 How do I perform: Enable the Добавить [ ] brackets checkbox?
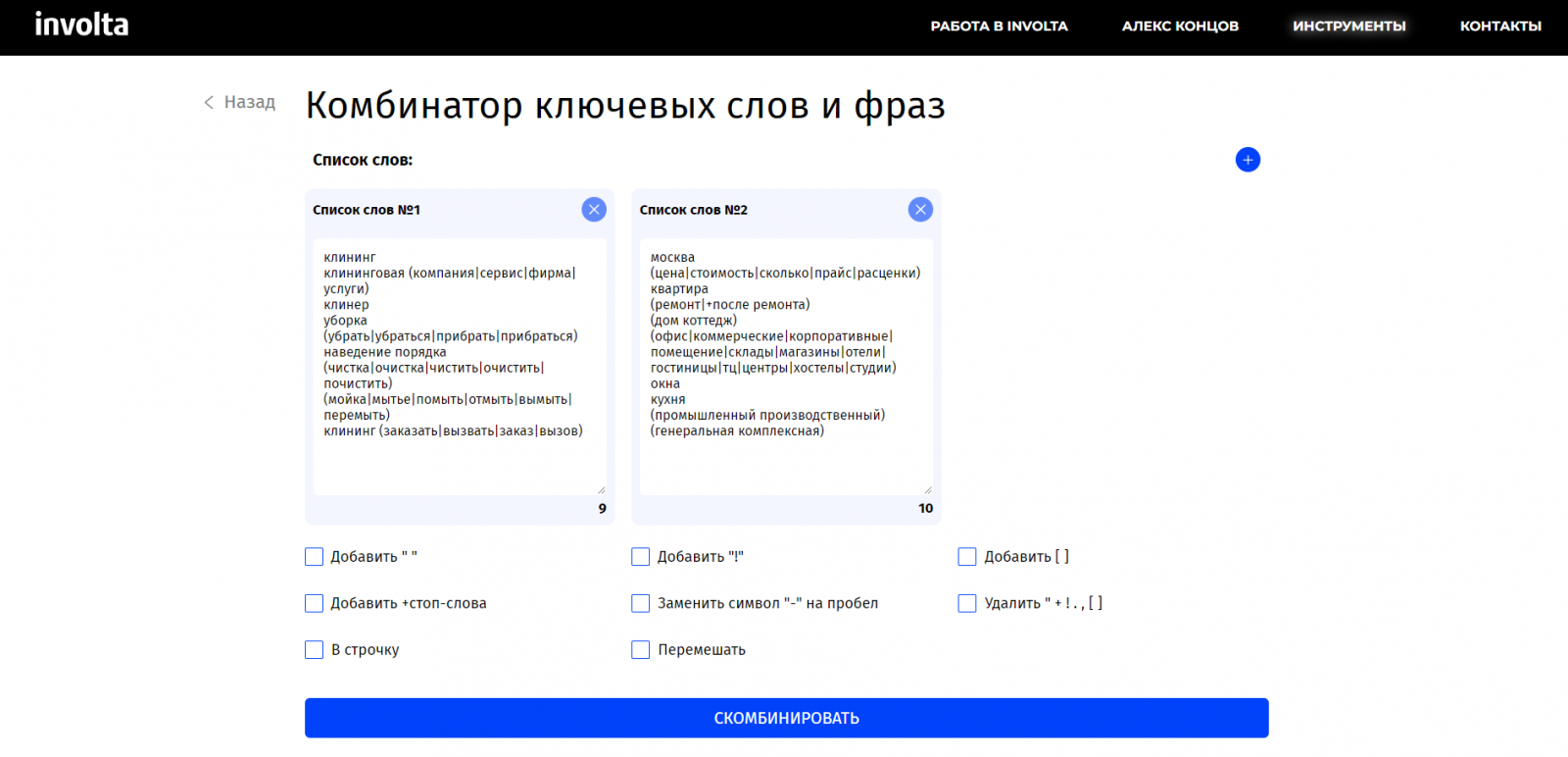967,557
